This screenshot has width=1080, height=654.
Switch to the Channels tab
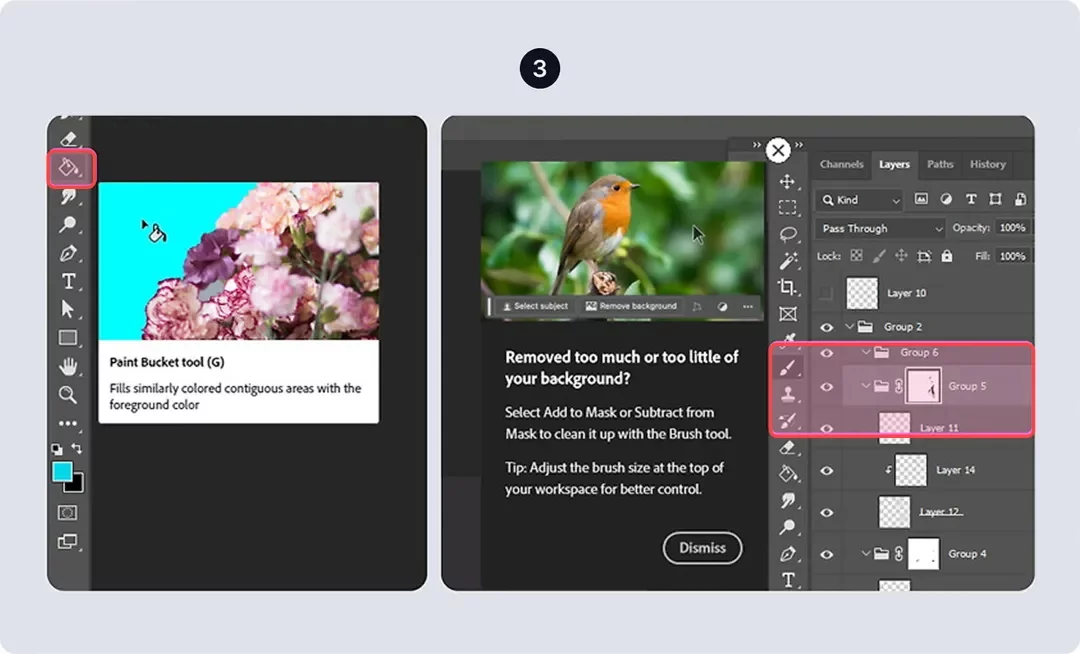tap(841, 164)
